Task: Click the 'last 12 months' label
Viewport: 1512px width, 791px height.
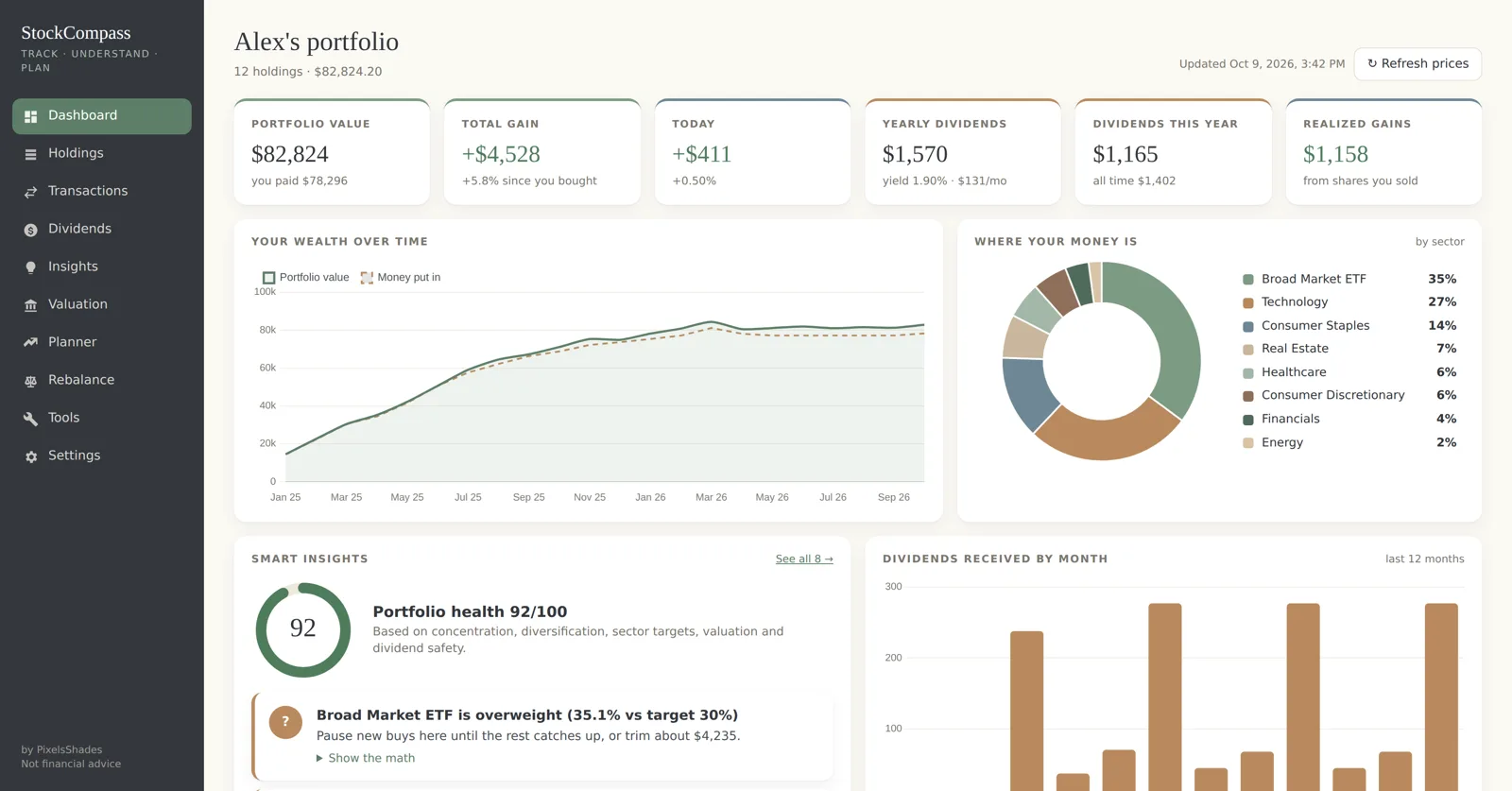Action: [1425, 559]
